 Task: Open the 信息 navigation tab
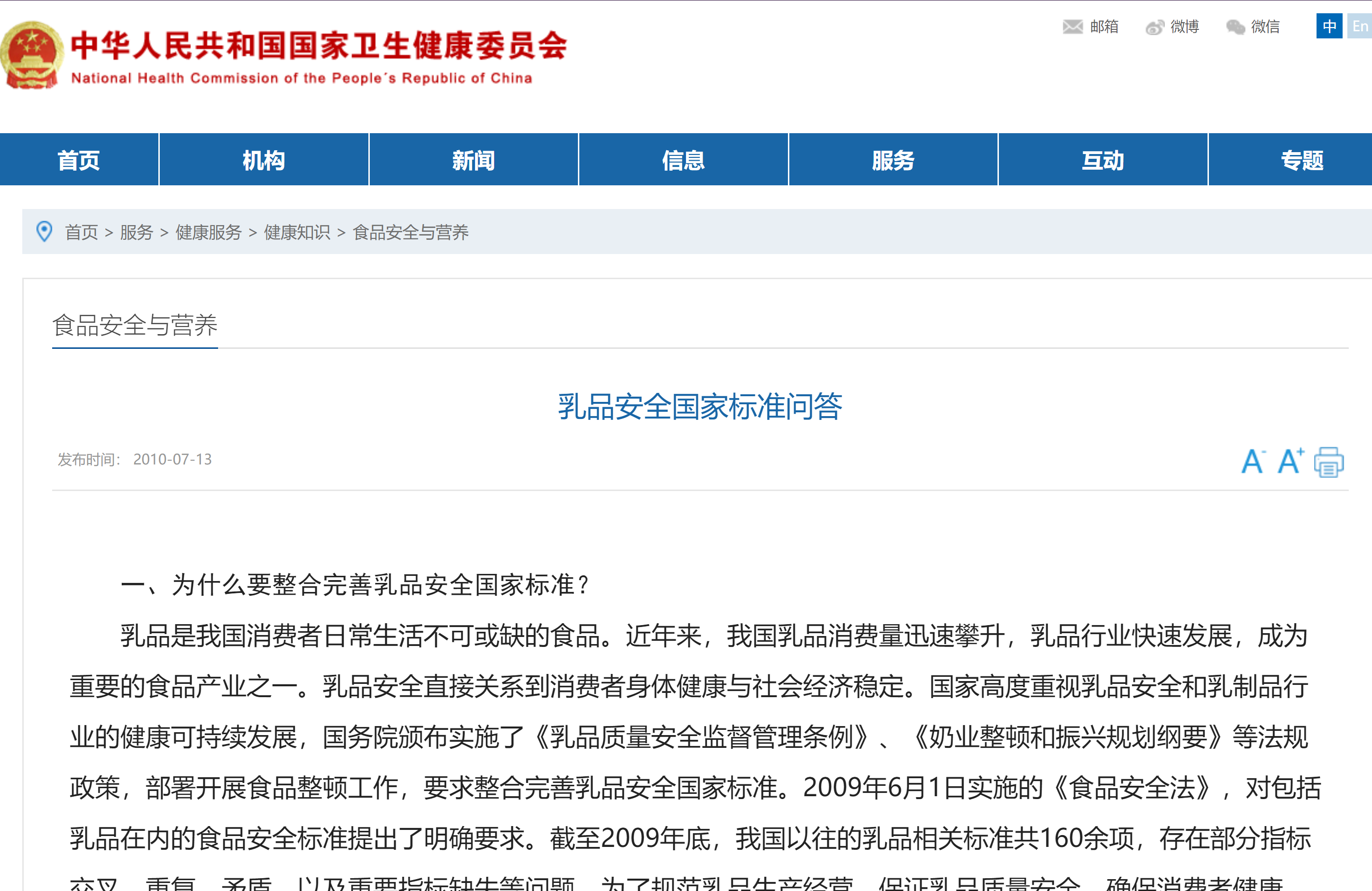[683, 160]
